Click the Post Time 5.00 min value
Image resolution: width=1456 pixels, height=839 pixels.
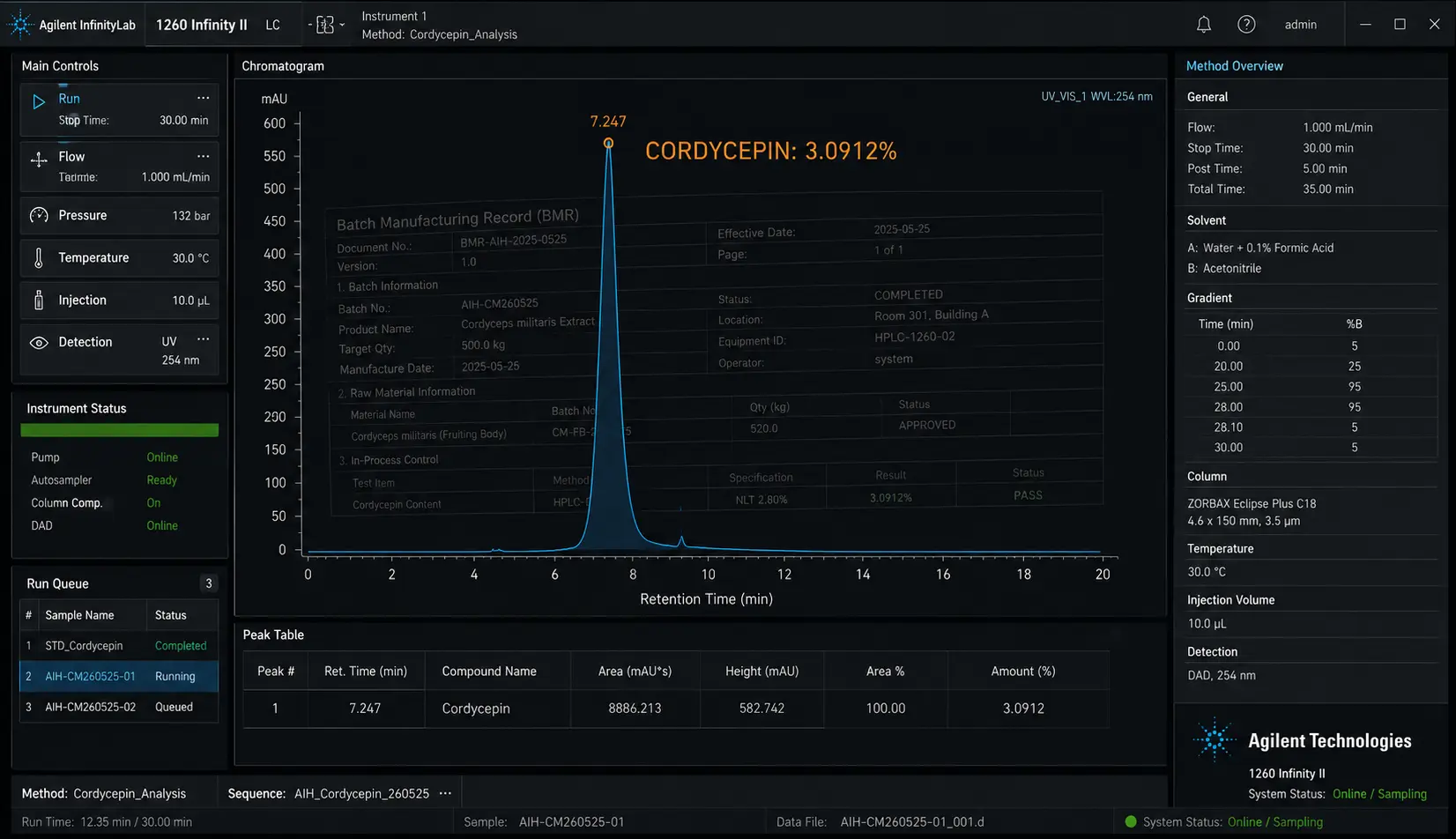click(1325, 168)
